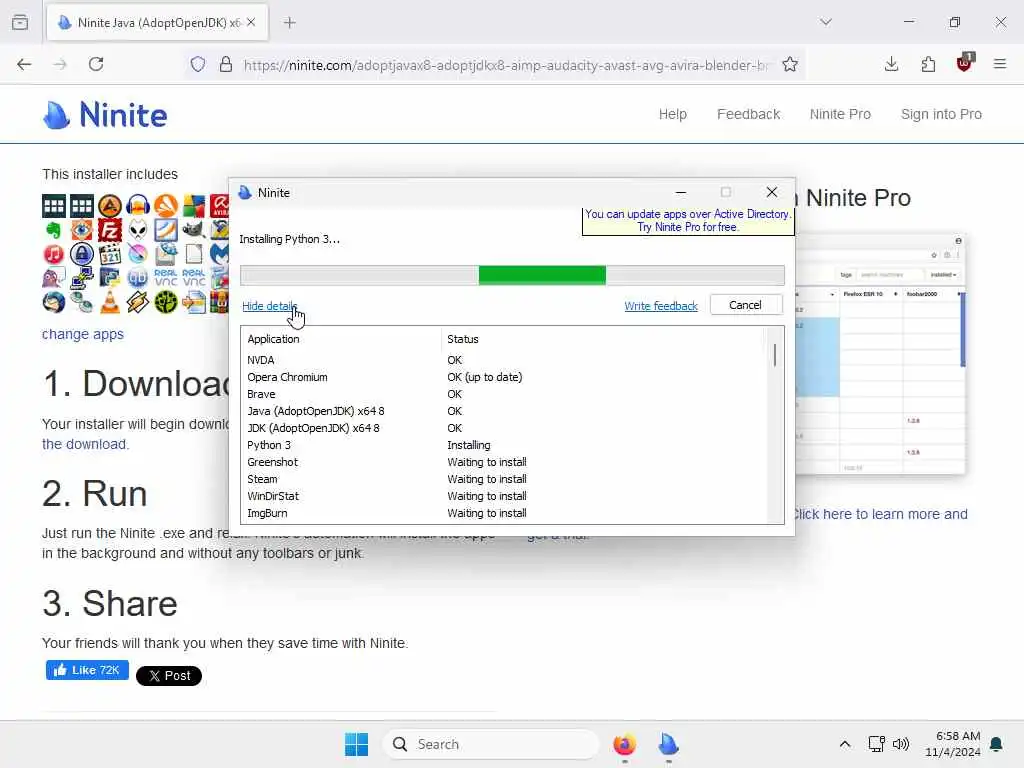1024x768 pixels.
Task: Open the Firefox extensions puzzle icon
Action: [x=928, y=64]
